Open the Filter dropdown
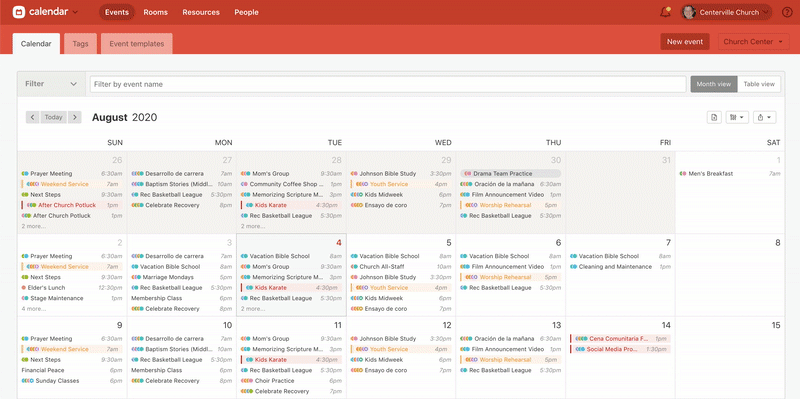 click(51, 84)
